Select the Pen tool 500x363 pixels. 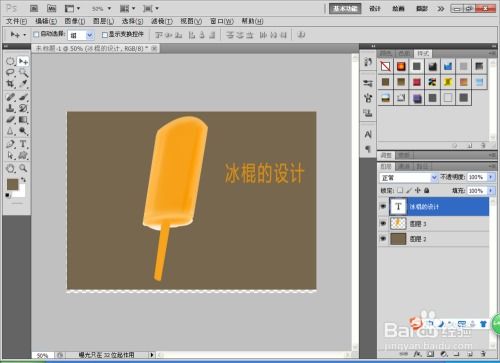(x=10, y=144)
